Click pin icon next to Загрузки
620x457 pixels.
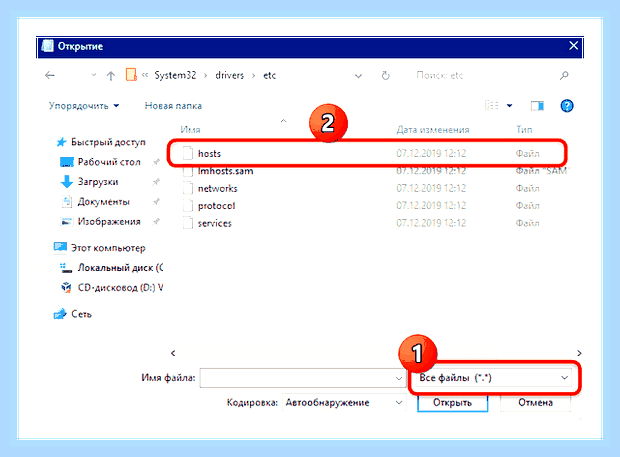click(x=157, y=182)
